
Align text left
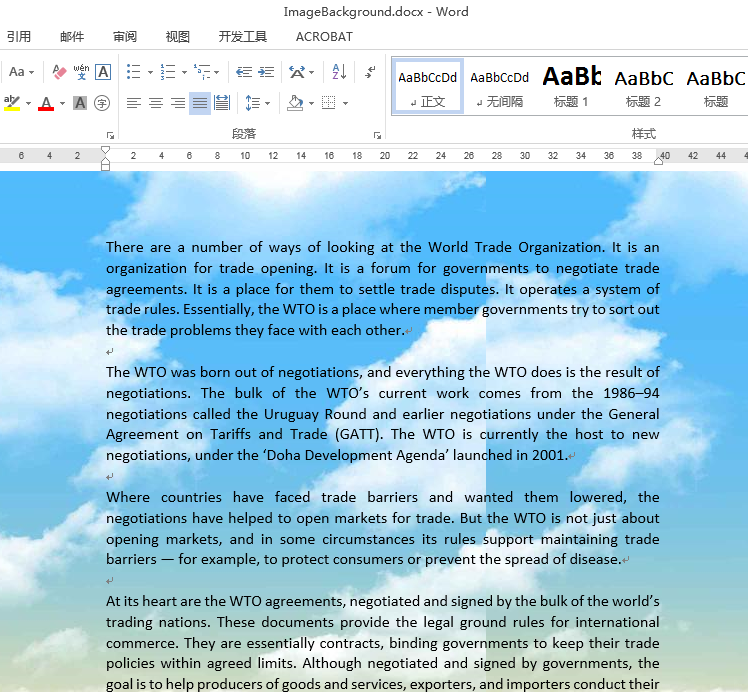(134, 103)
